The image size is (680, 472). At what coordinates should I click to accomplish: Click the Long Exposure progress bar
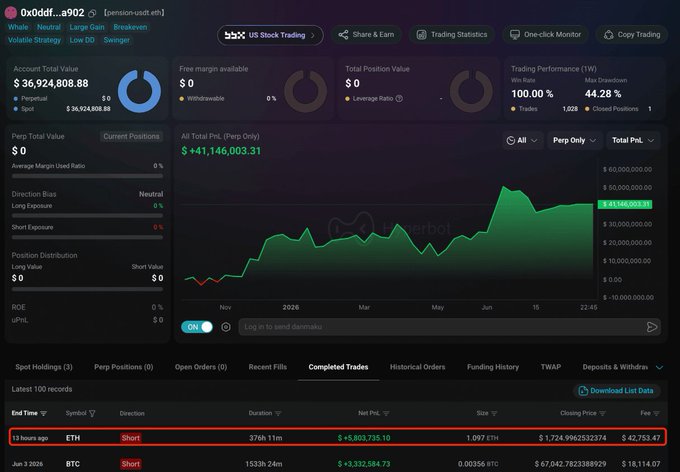click(87, 216)
